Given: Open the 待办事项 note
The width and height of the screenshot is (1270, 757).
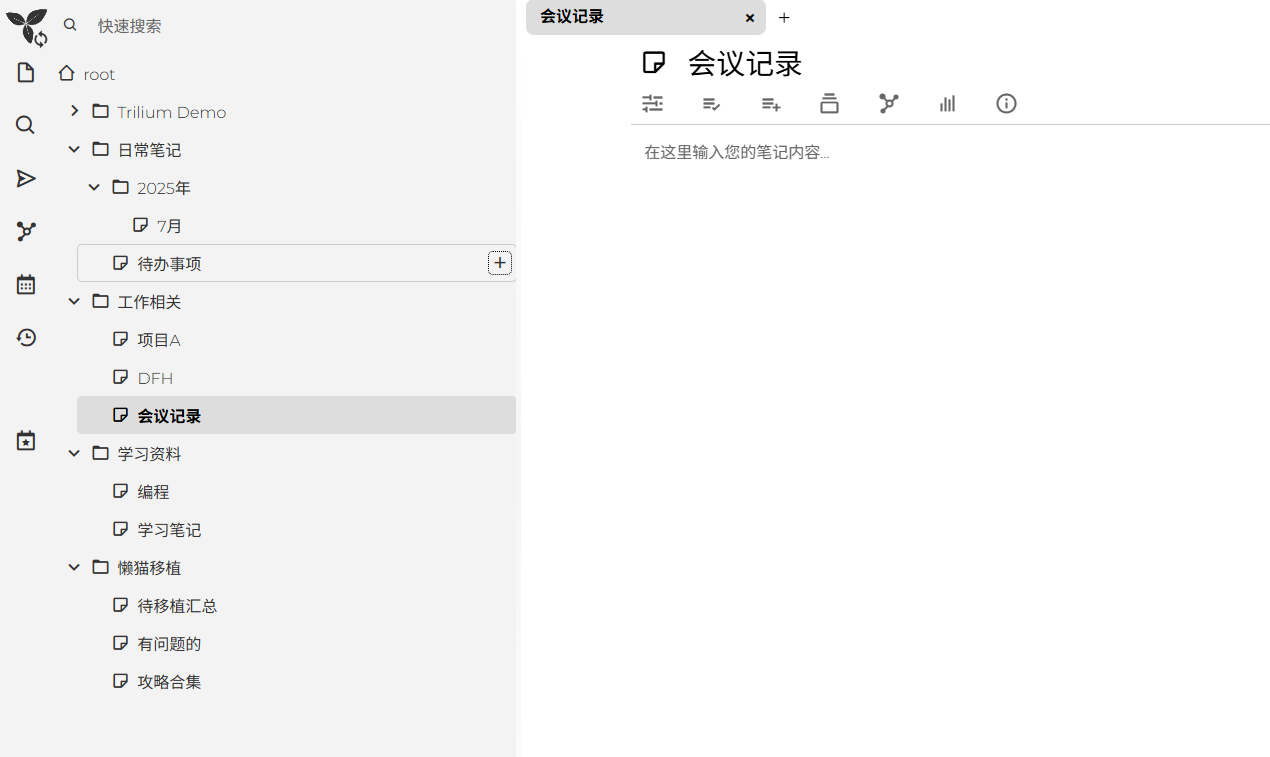Looking at the screenshot, I should pos(170,264).
